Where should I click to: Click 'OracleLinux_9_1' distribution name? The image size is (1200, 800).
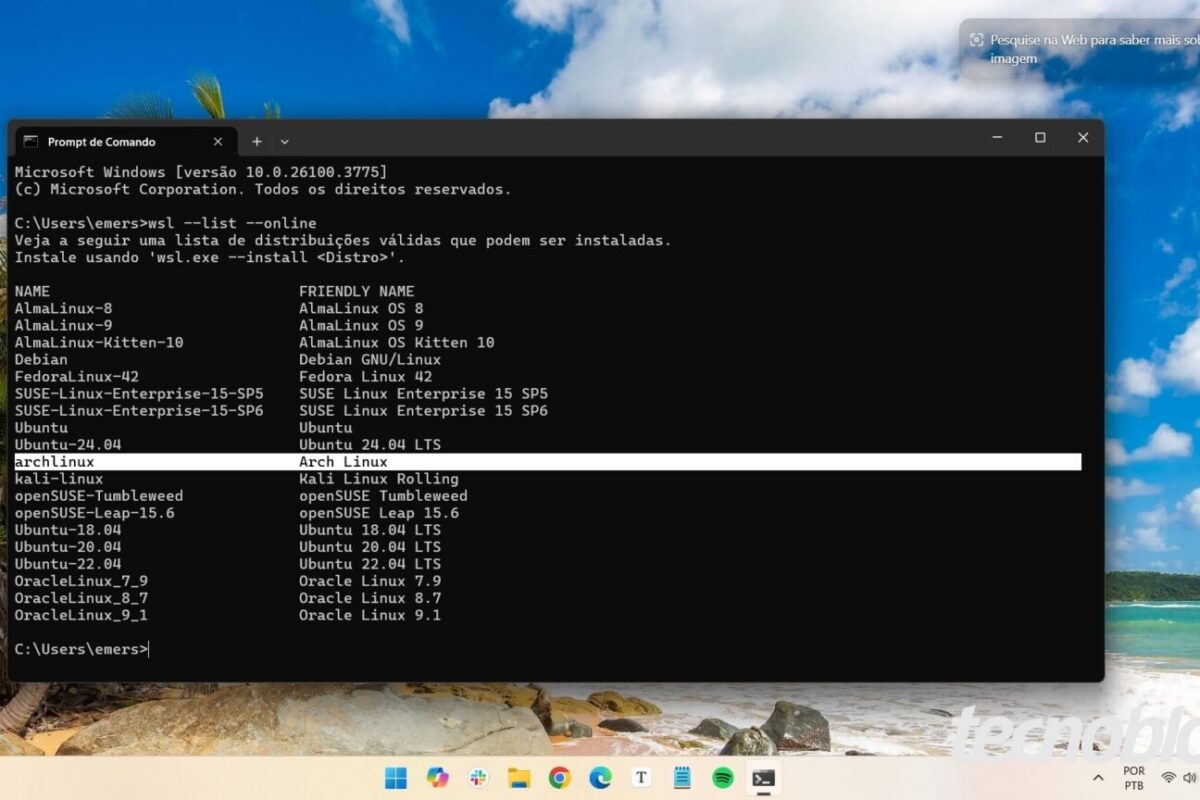[x=81, y=615]
